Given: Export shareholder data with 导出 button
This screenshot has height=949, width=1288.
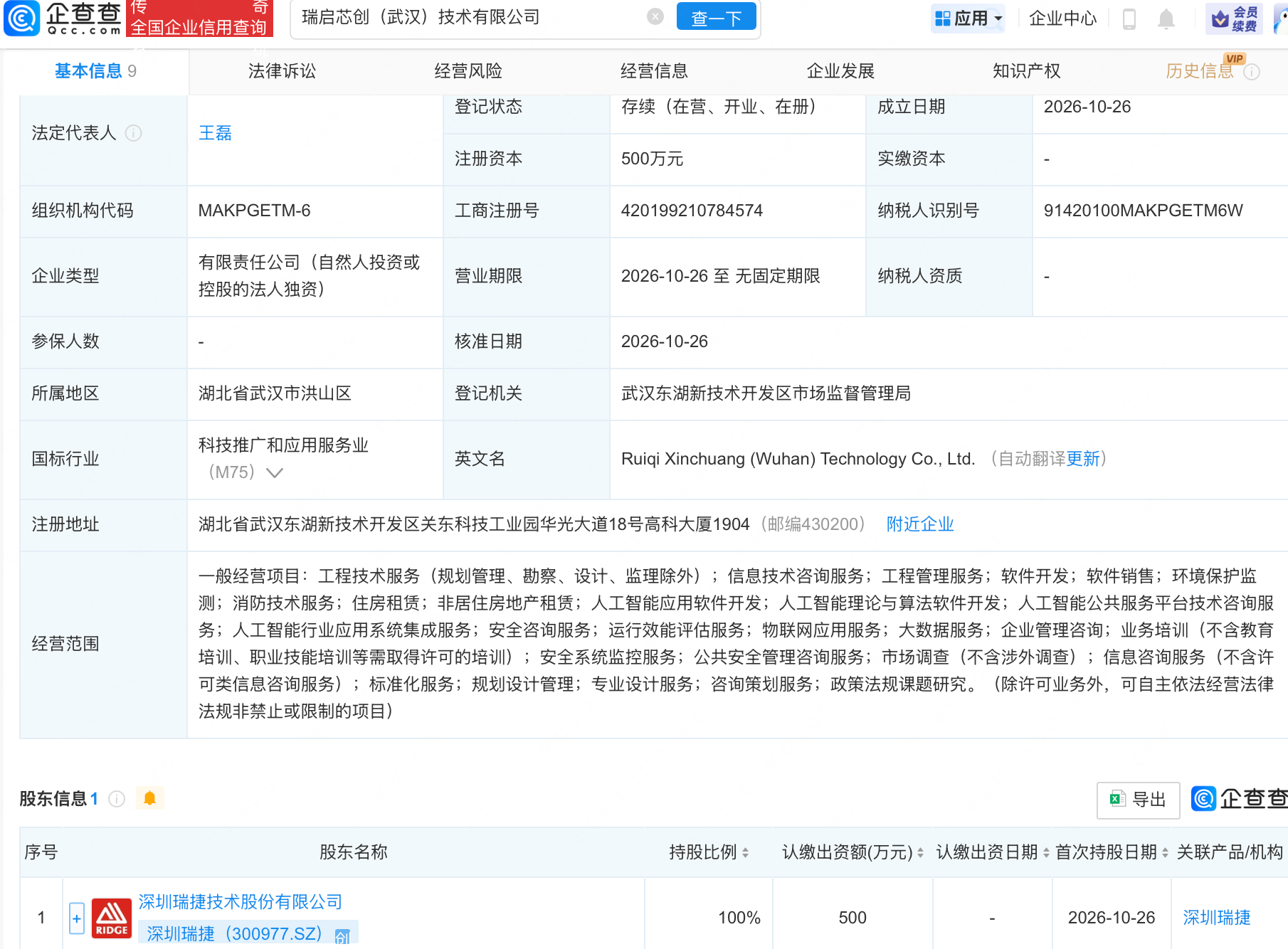Looking at the screenshot, I should click(x=1139, y=800).
